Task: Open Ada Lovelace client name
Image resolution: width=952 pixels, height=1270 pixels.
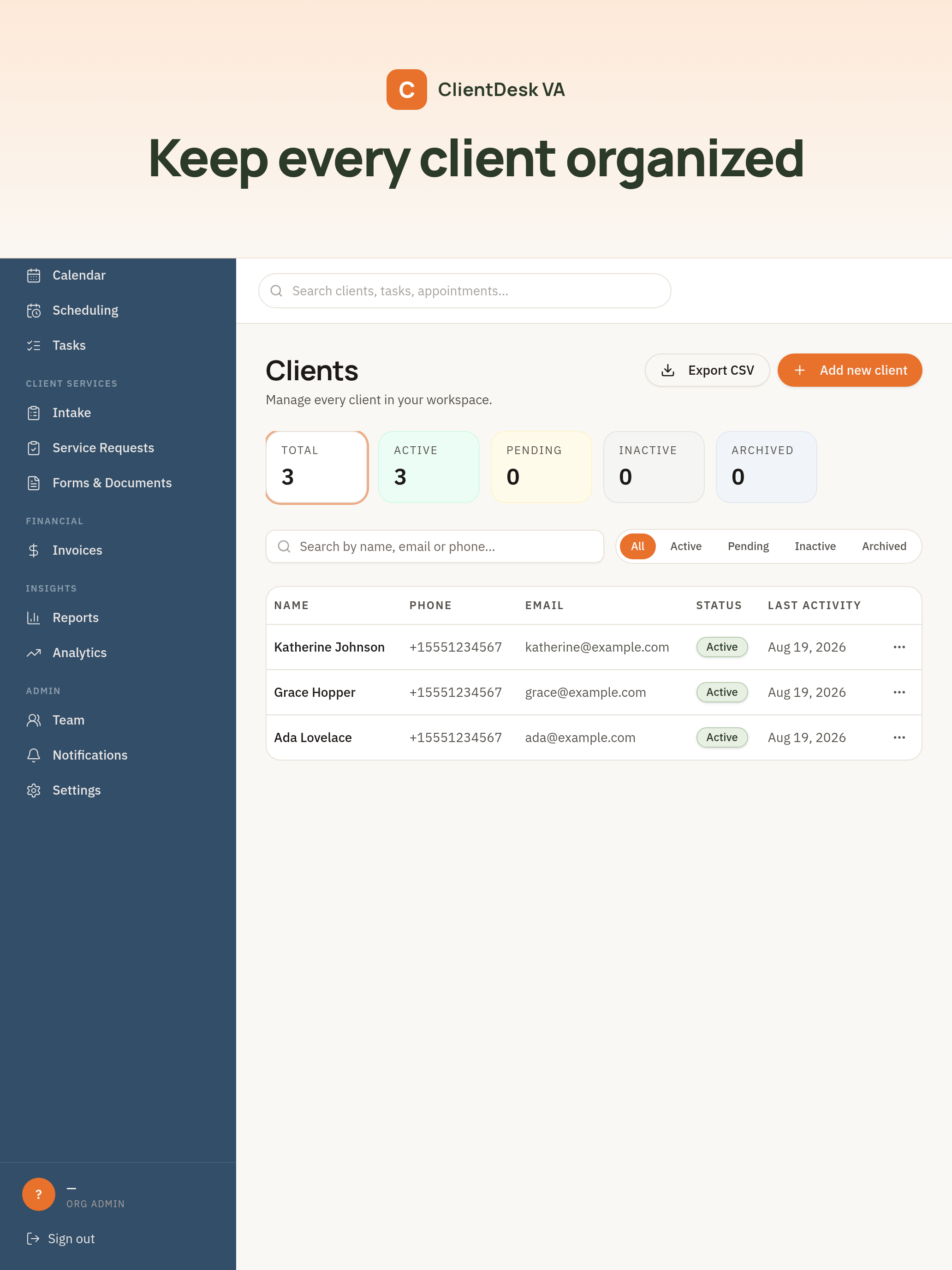Action: [x=313, y=738]
